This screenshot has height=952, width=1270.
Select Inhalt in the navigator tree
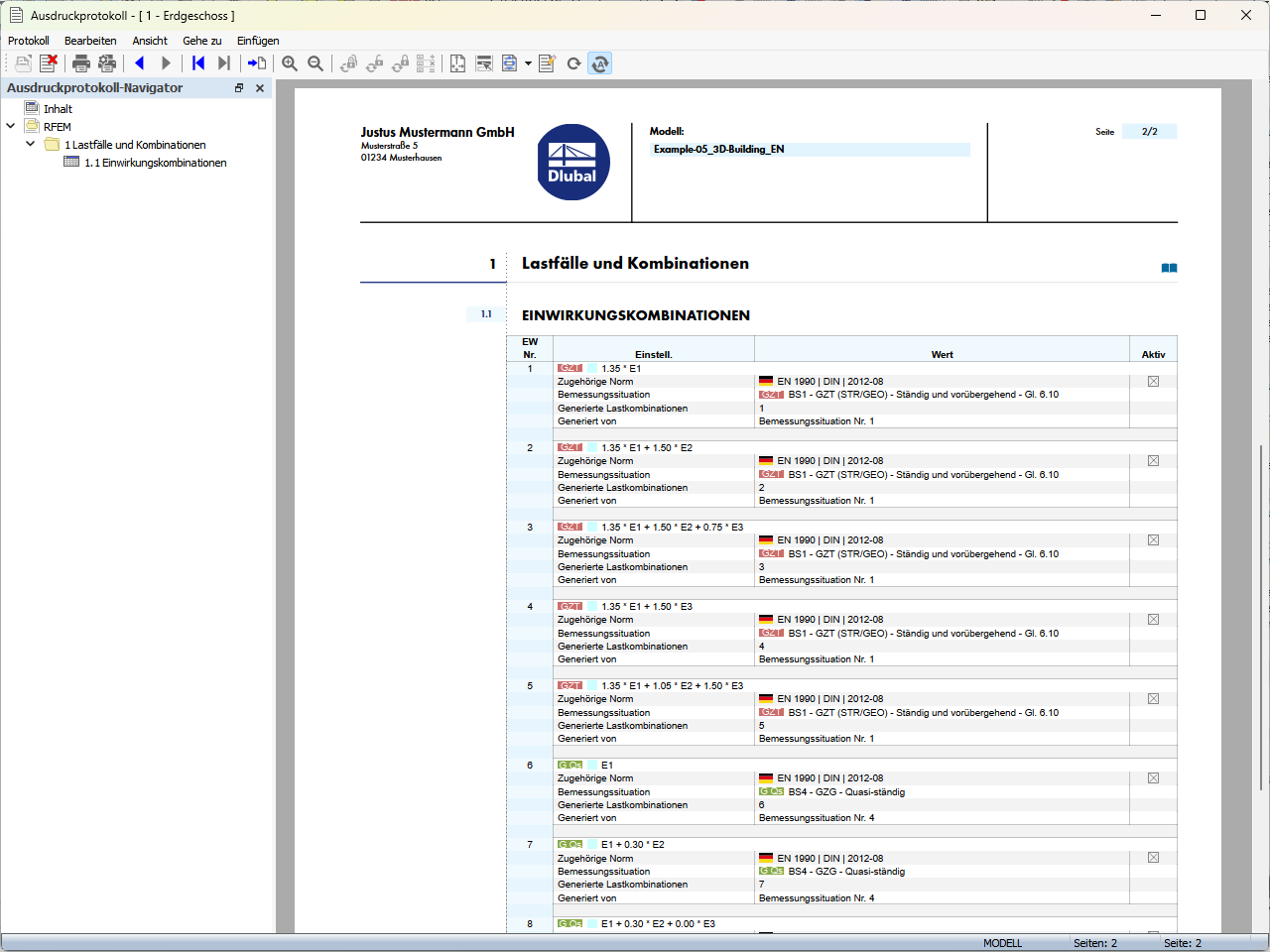(x=58, y=109)
